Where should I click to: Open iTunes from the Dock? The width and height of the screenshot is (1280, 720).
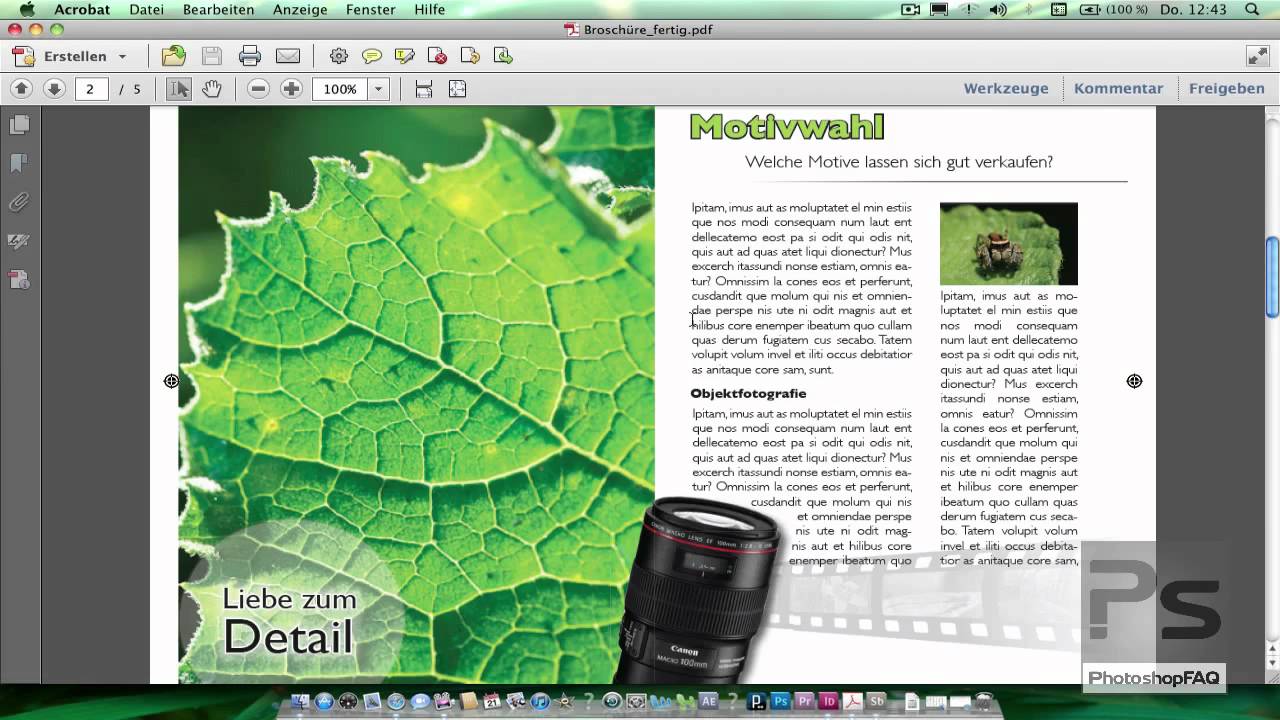pos(540,702)
